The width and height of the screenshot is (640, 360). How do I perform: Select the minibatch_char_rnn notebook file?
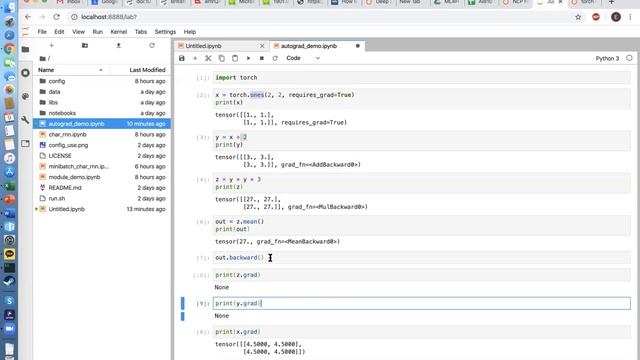pos(102,166)
